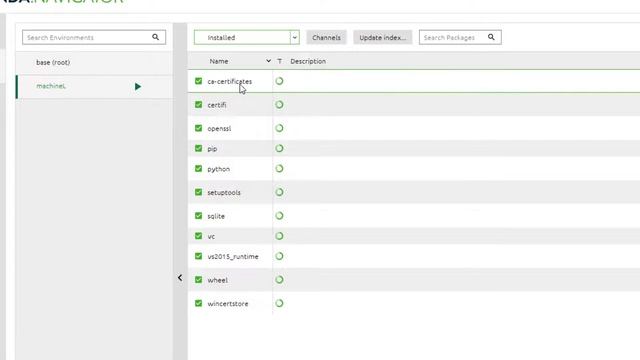This screenshot has width=640, height=360.
Task: Toggle the ca-certificates package checkbox
Action: coord(198,81)
